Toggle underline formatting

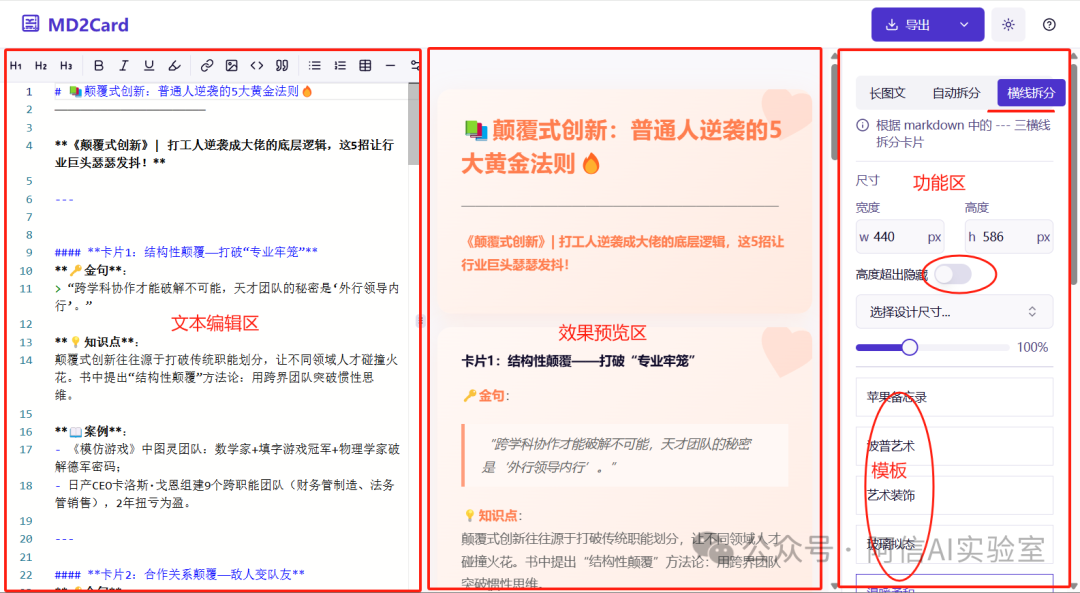(x=149, y=66)
